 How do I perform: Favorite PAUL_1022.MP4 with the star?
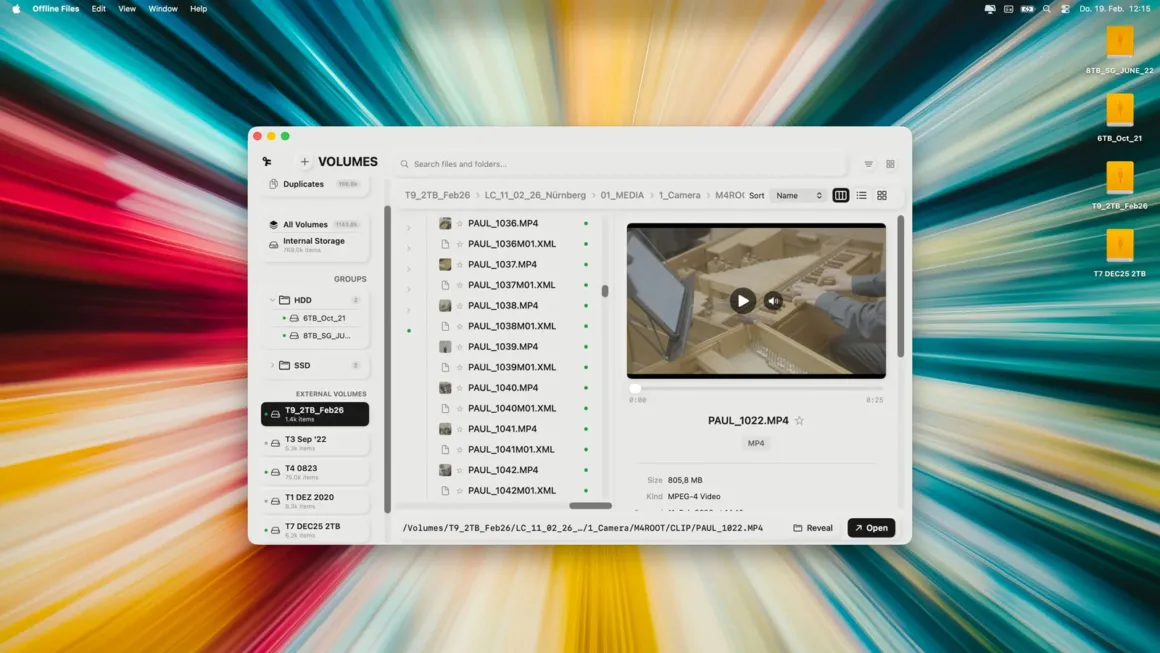[x=799, y=420]
